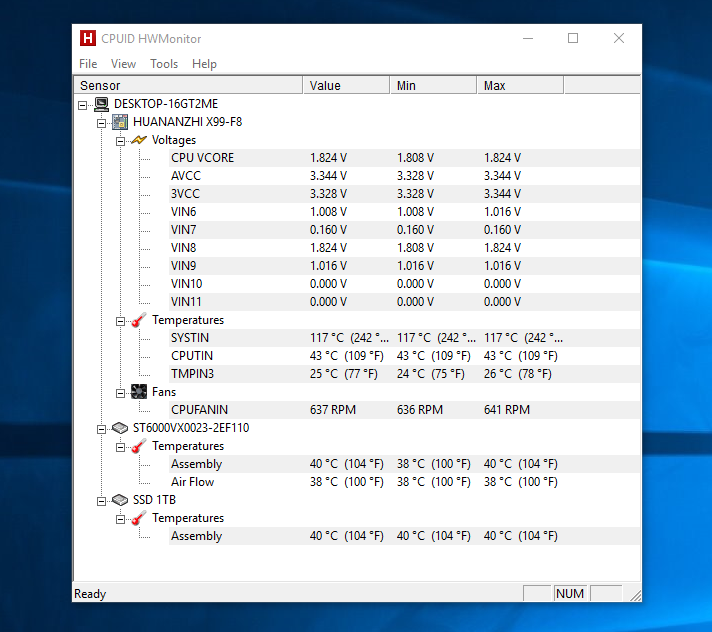Screen dimensions: 712x632
Task: Click the motherboard icon beside HUANANZHI X99-F8
Action: (x=120, y=122)
